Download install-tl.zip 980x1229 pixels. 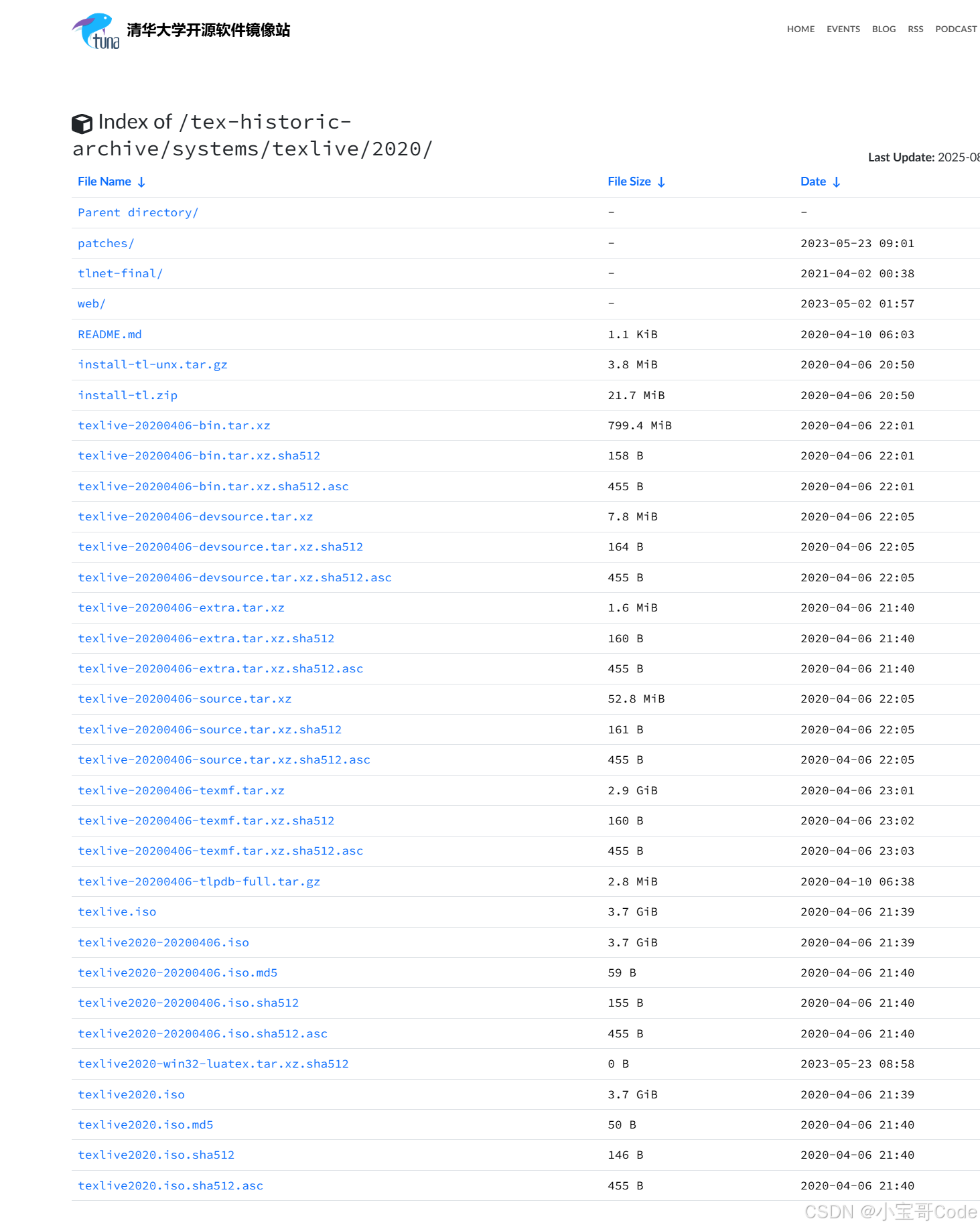tap(128, 395)
